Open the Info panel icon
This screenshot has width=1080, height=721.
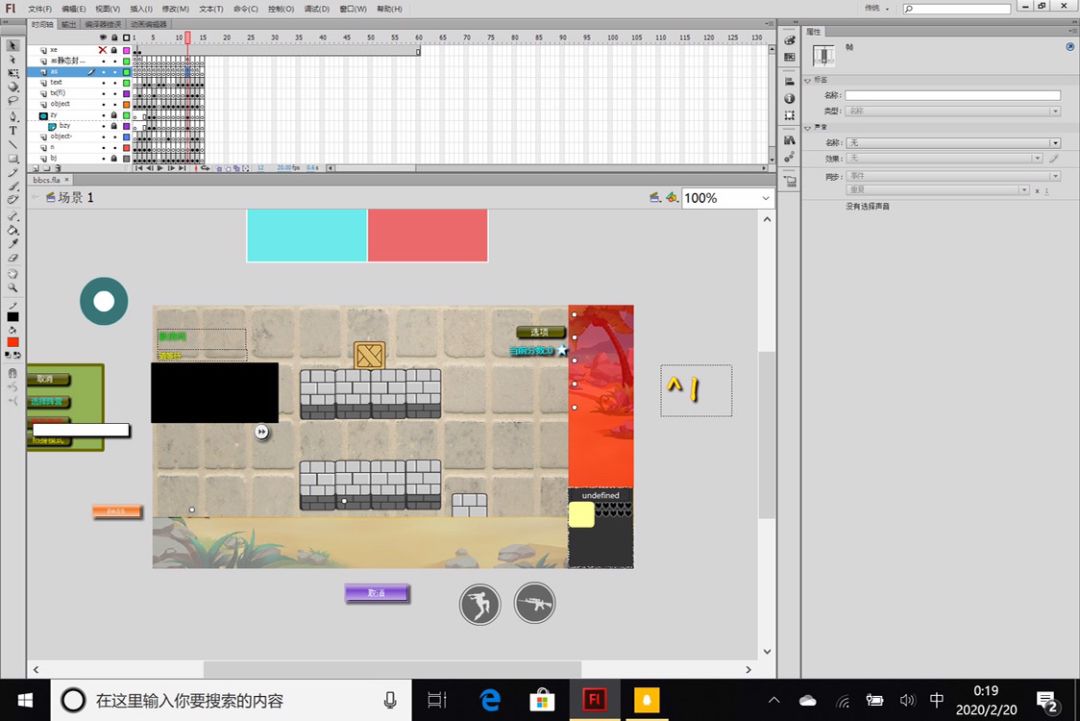[x=789, y=98]
